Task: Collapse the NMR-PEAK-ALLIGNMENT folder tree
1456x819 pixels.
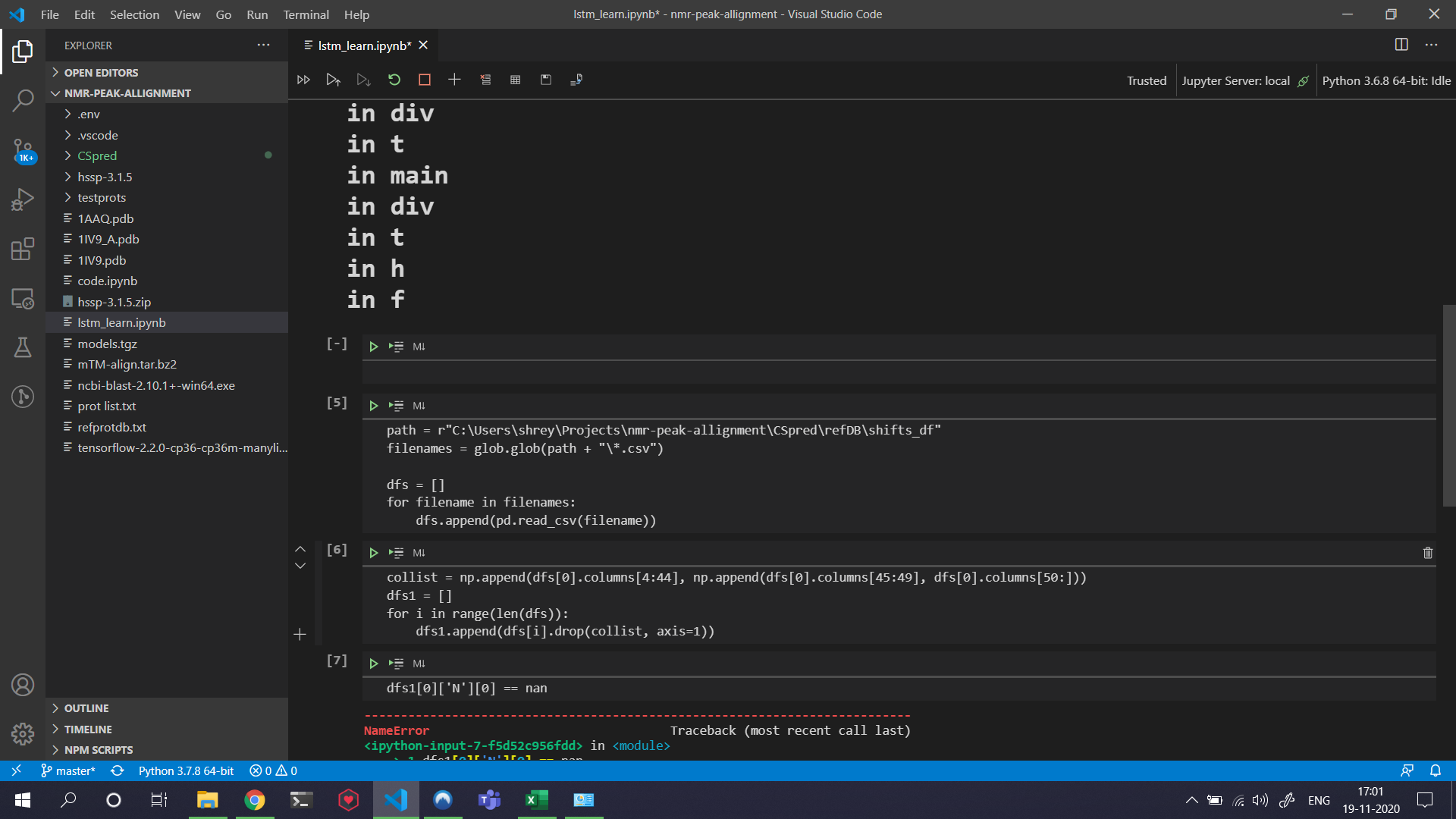Action: [127, 93]
